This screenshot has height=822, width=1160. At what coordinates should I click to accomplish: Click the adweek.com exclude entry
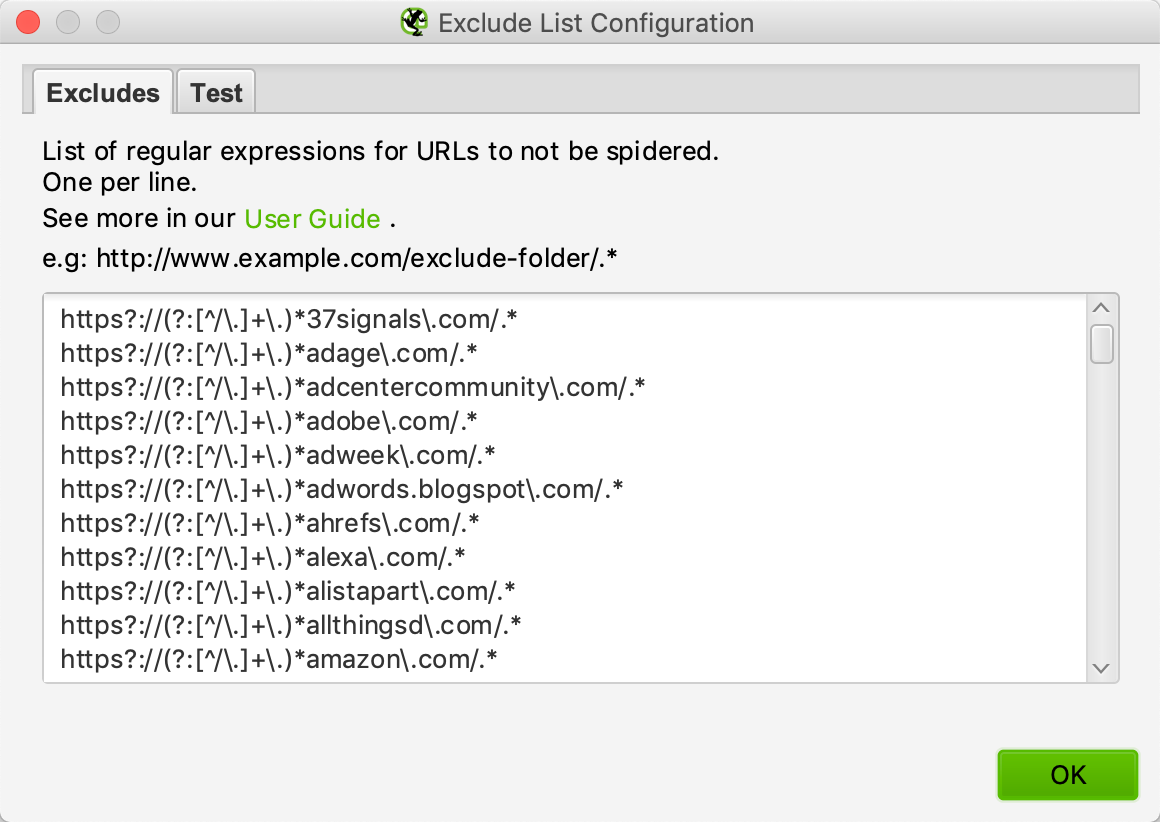pos(277,456)
